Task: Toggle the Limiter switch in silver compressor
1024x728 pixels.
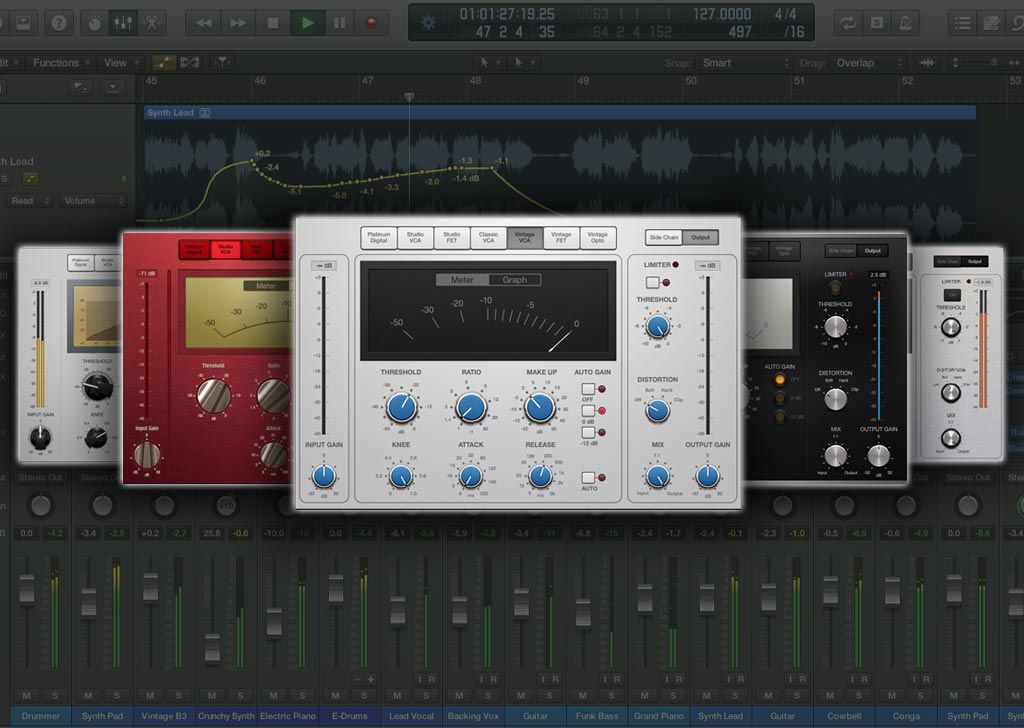Action: pos(652,282)
